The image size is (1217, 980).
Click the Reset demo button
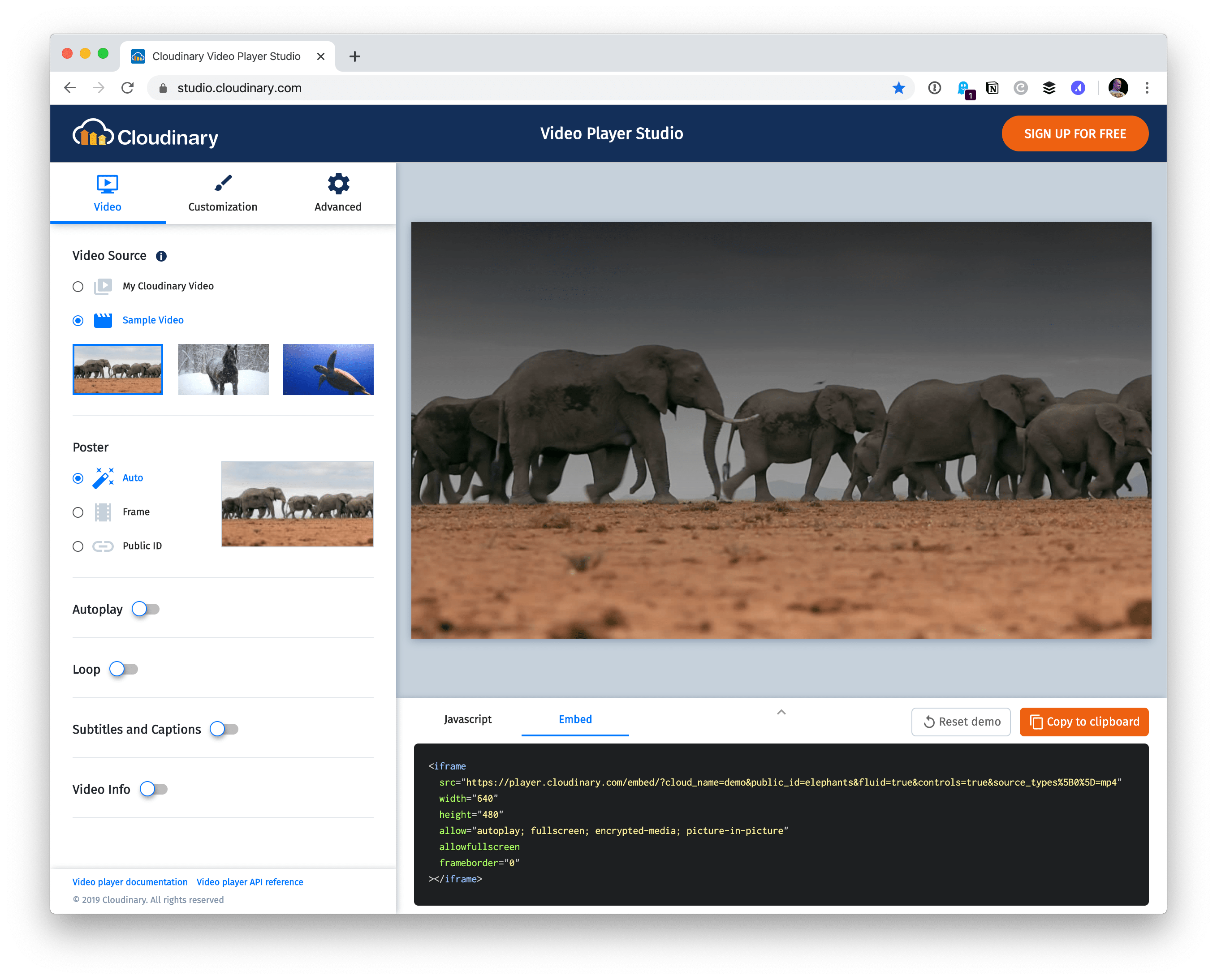[x=961, y=722]
